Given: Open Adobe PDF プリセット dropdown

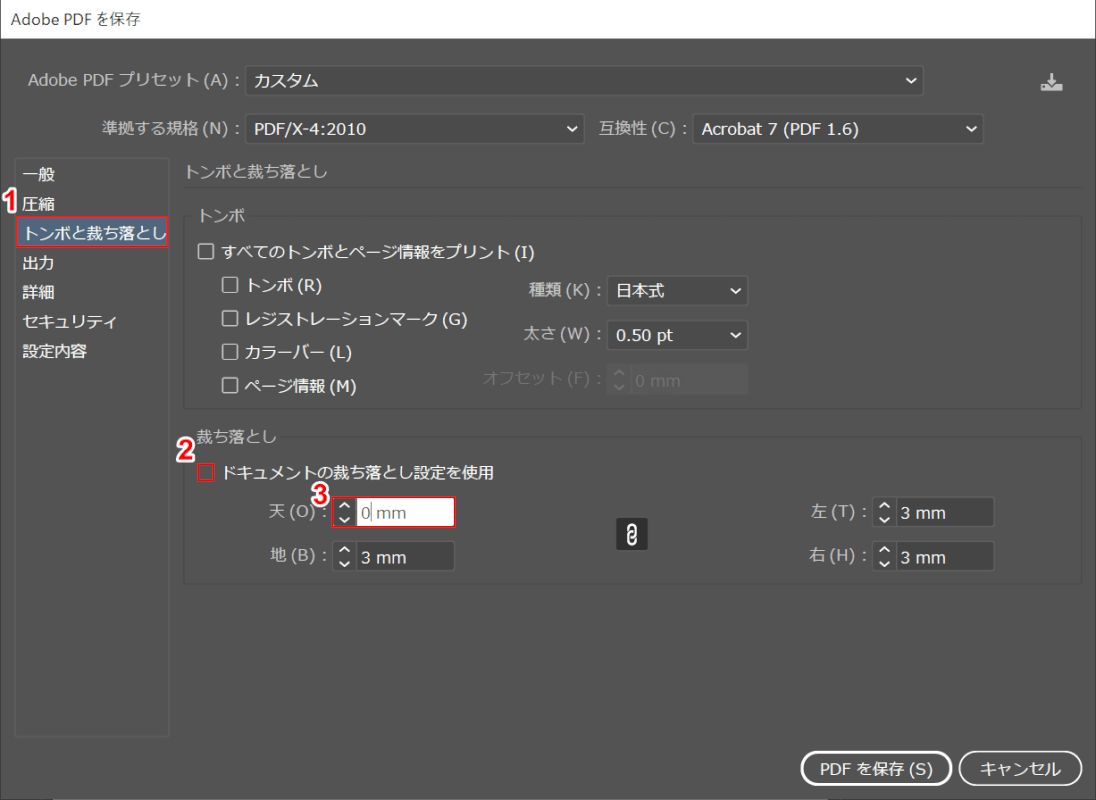Looking at the screenshot, I should 584,80.
